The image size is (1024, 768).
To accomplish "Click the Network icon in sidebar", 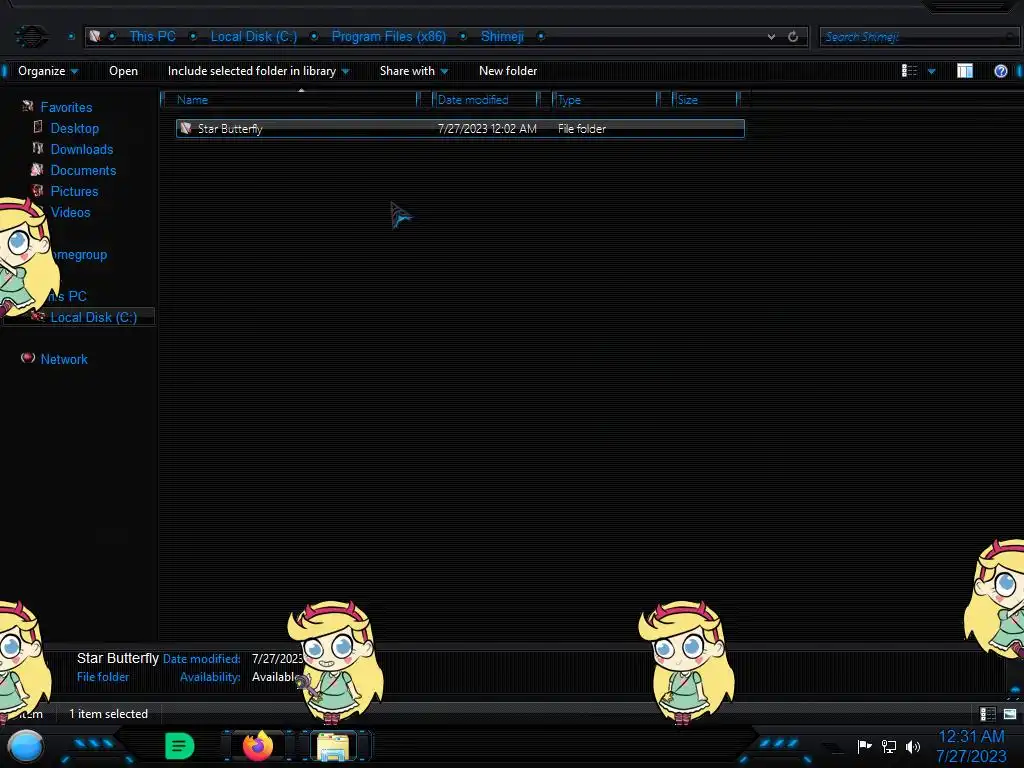I will [27, 358].
